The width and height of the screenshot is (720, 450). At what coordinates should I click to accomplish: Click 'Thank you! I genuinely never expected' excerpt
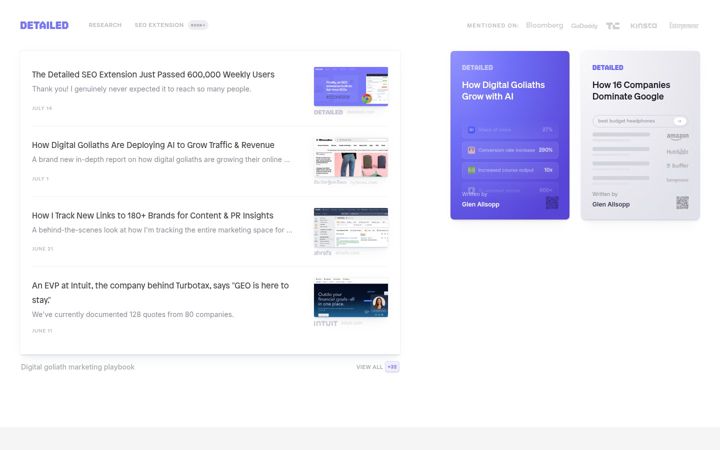pos(141,89)
